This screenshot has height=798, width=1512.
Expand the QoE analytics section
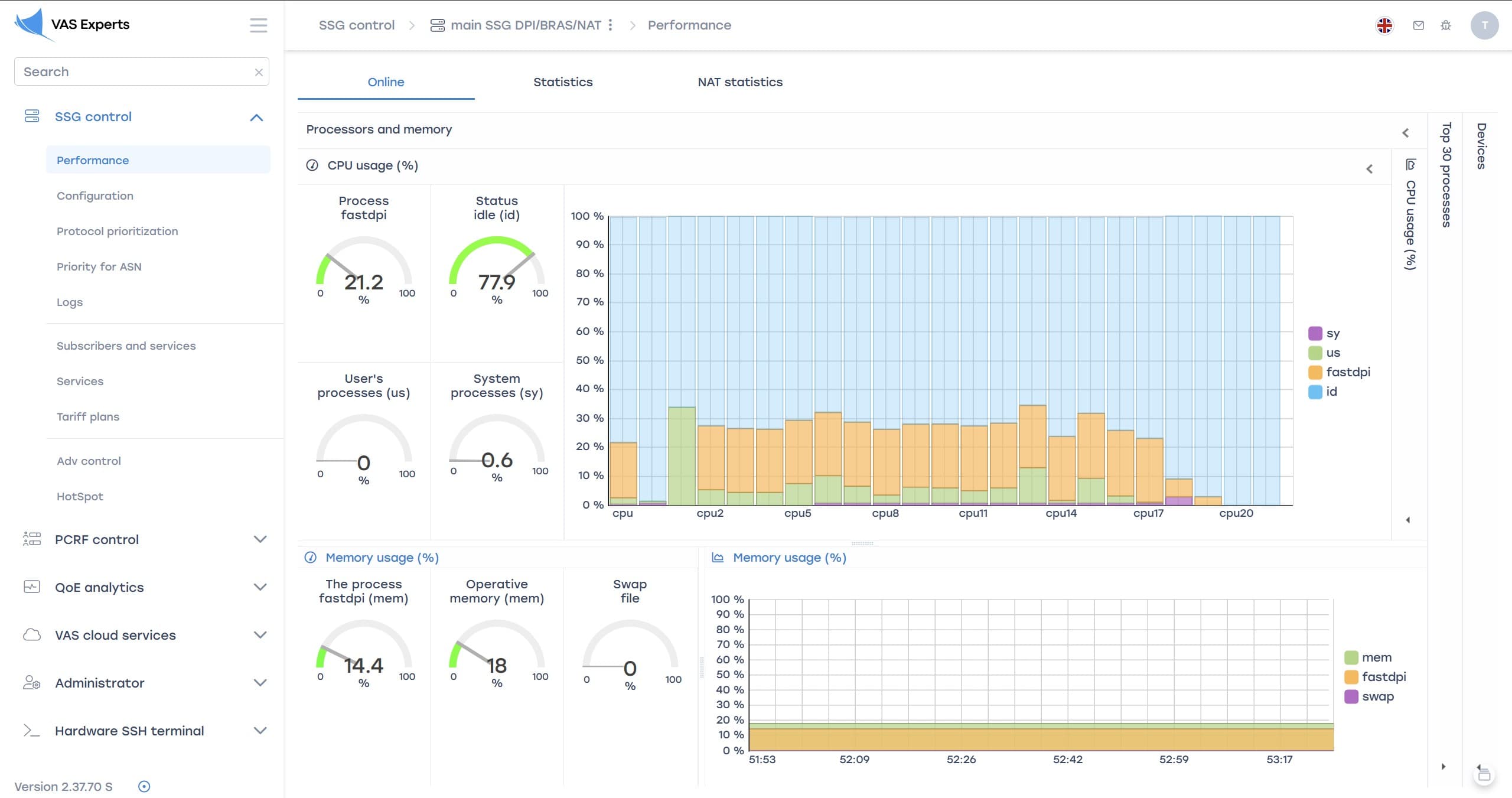[x=260, y=587]
